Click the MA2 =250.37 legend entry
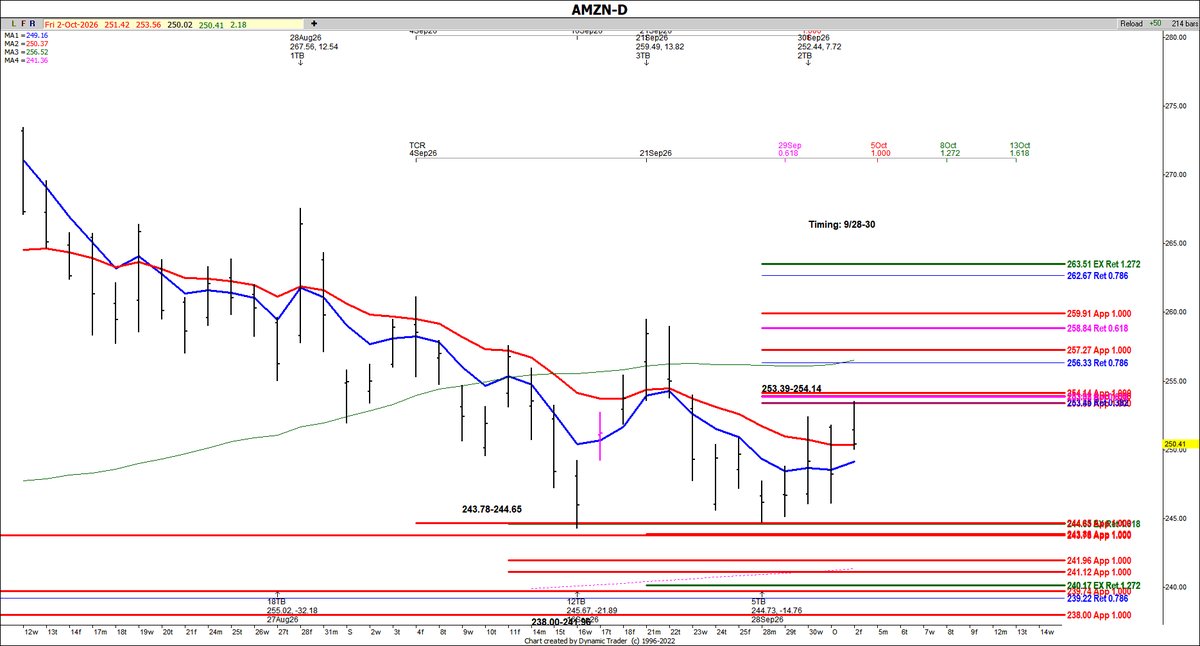Screen dimensions: 1200x646 point(25,43)
